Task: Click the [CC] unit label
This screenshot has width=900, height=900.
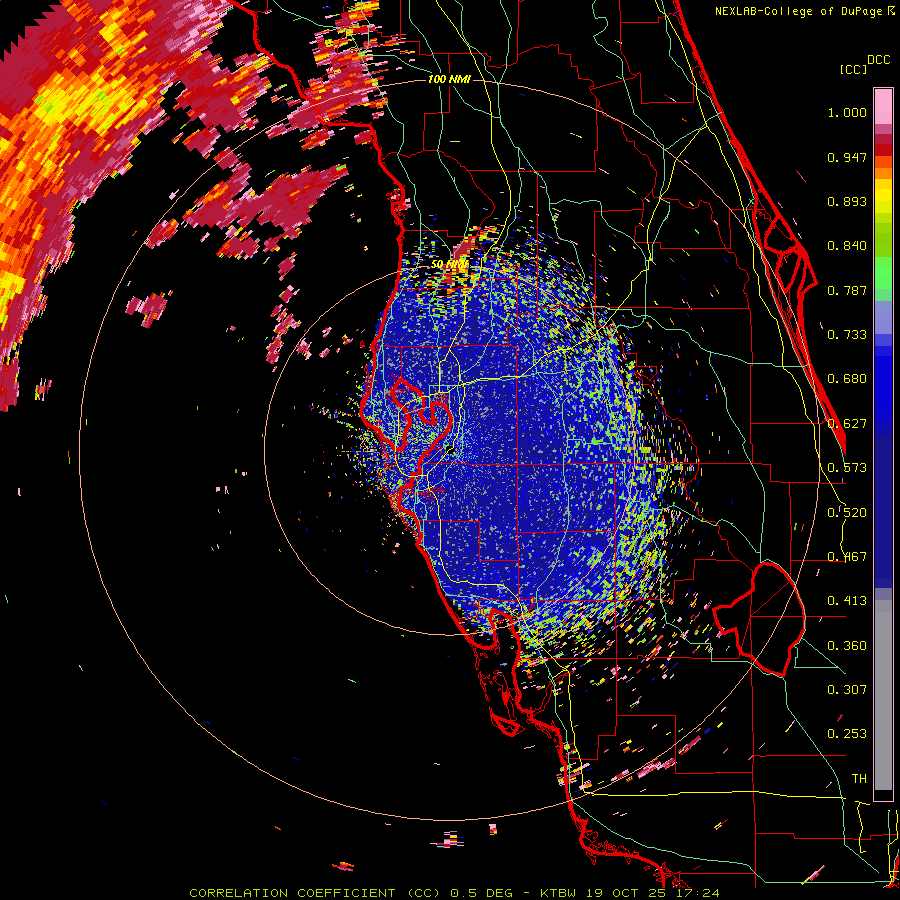Action: coord(853,69)
